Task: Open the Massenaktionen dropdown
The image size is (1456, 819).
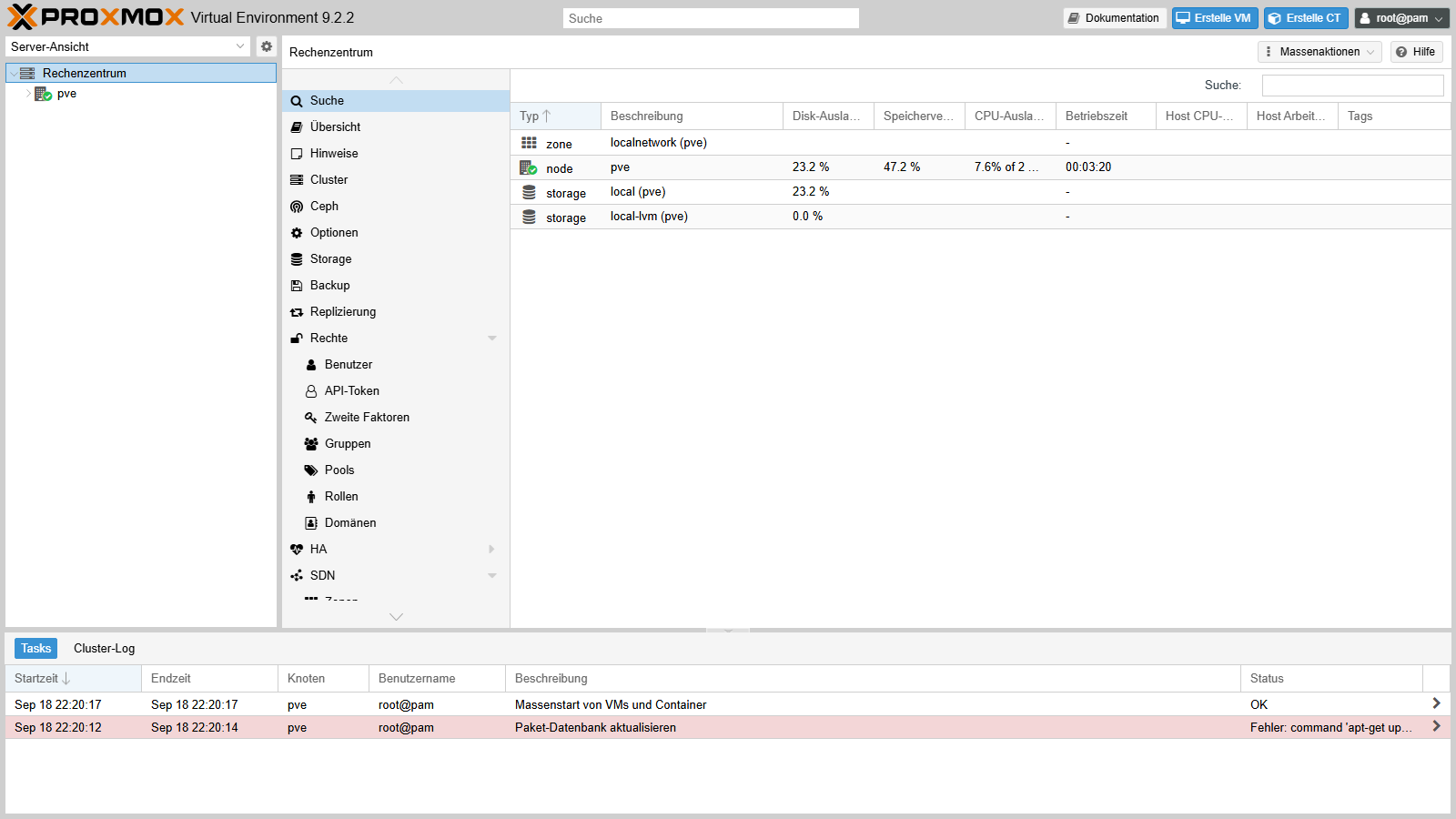Action: [x=1319, y=52]
